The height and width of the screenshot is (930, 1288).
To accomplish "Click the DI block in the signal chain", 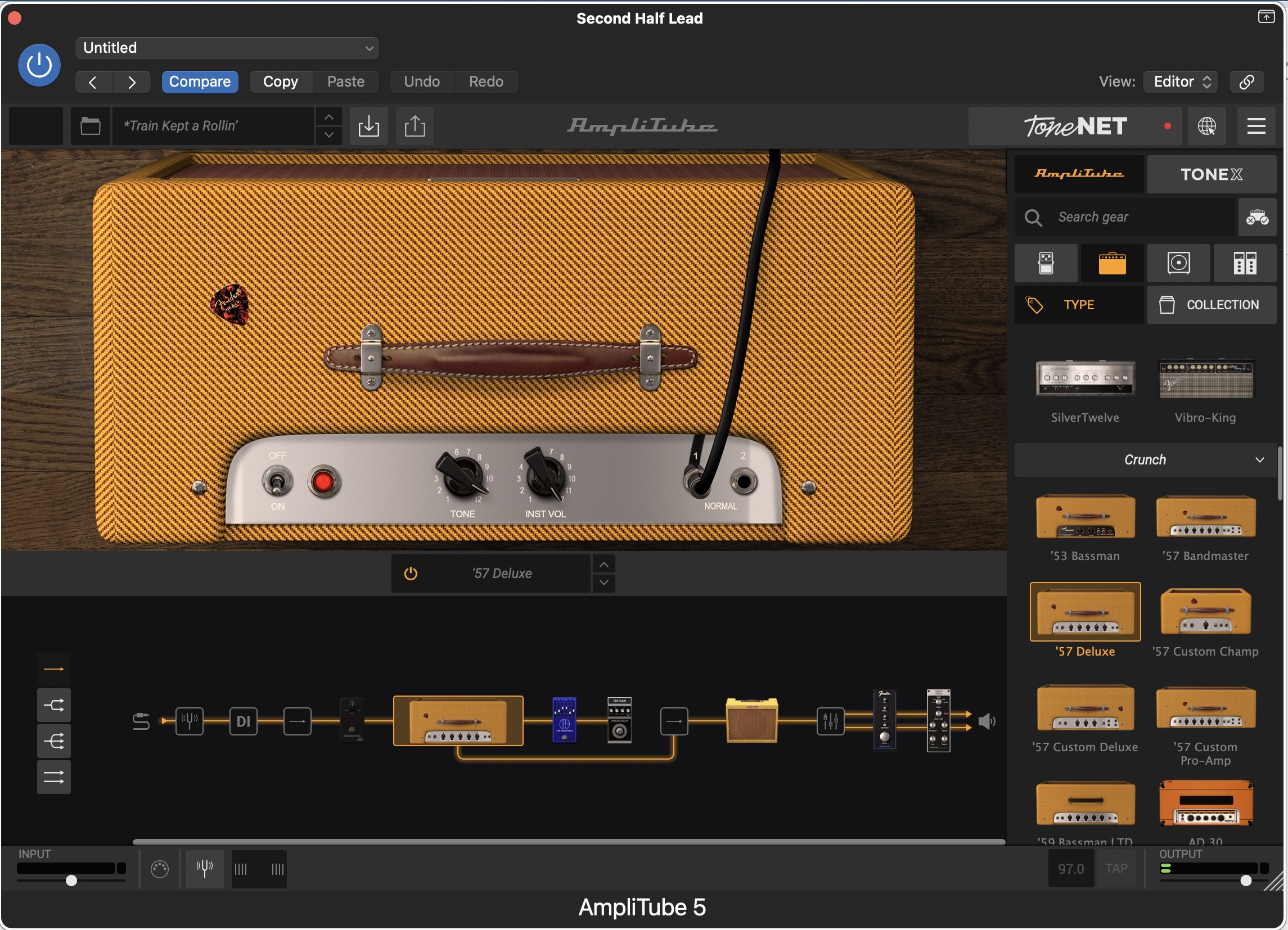I will [x=243, y=721].
